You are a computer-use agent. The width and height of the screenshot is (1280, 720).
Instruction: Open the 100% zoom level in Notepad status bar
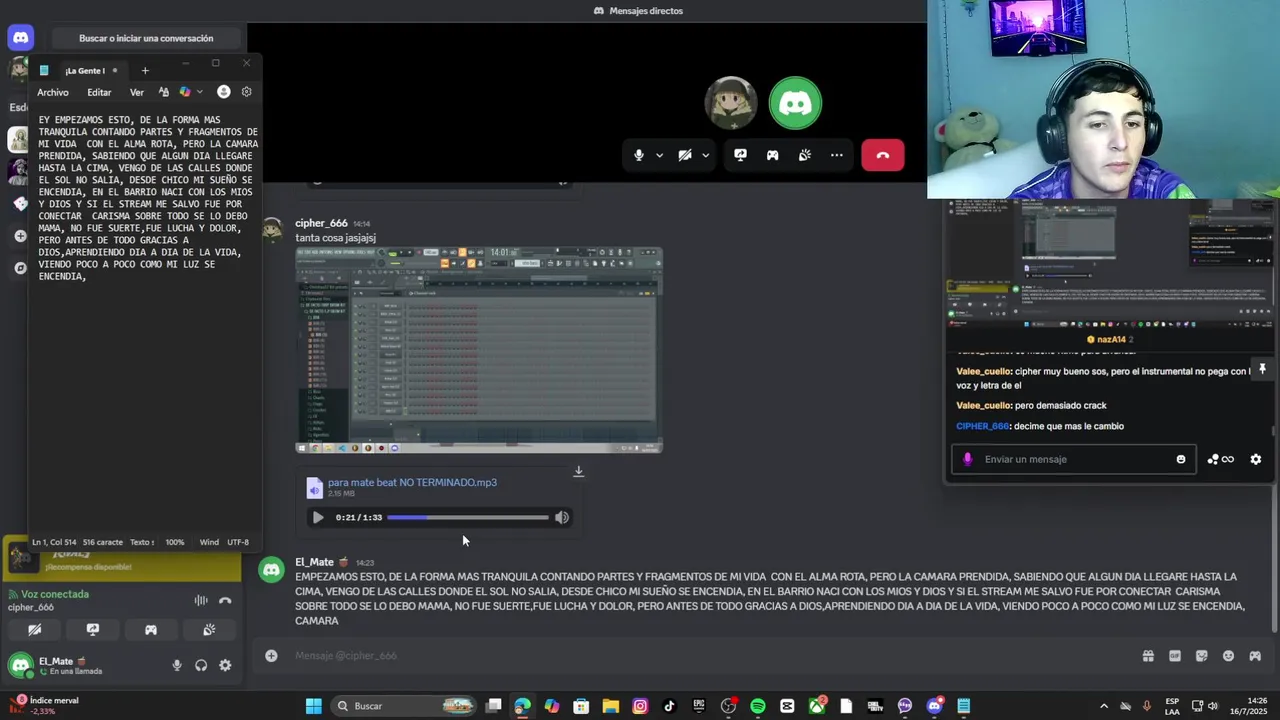(x=175, y=542)
